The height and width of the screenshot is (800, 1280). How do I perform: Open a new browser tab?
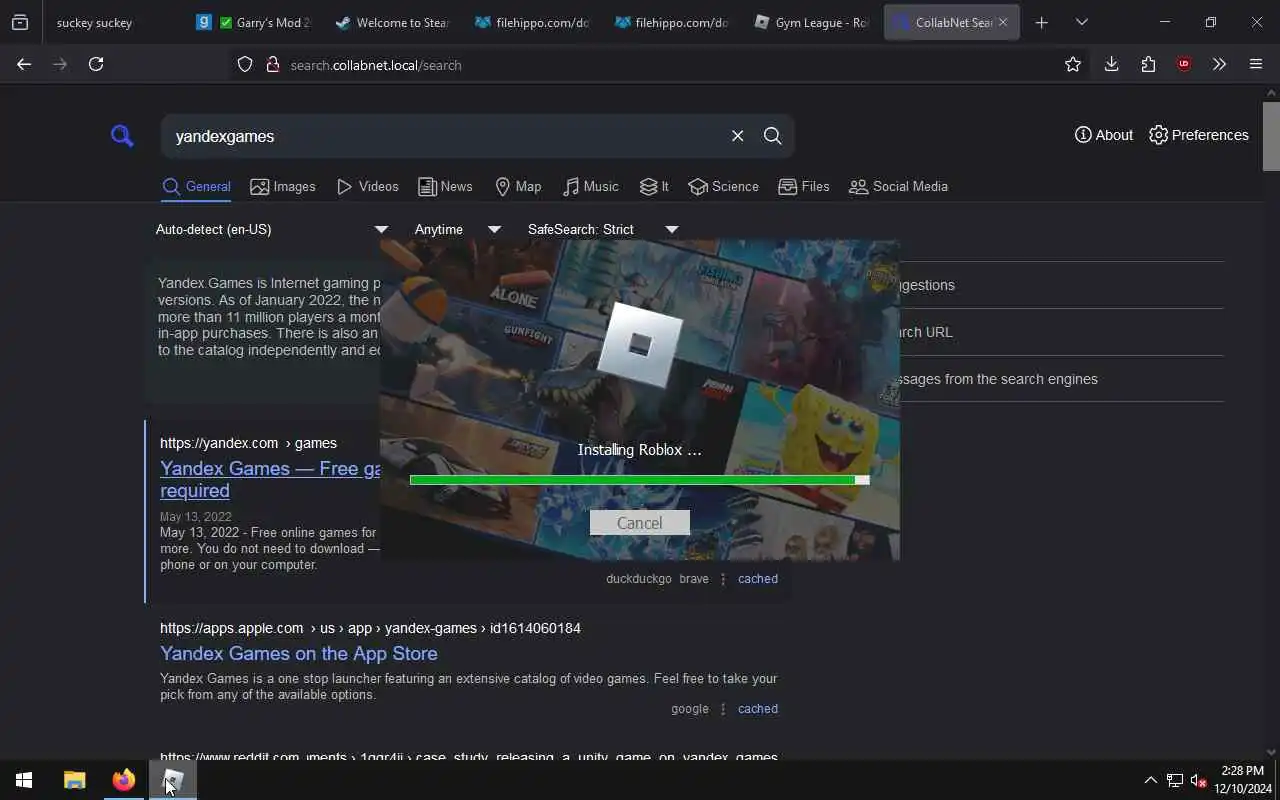[1042, 22]
